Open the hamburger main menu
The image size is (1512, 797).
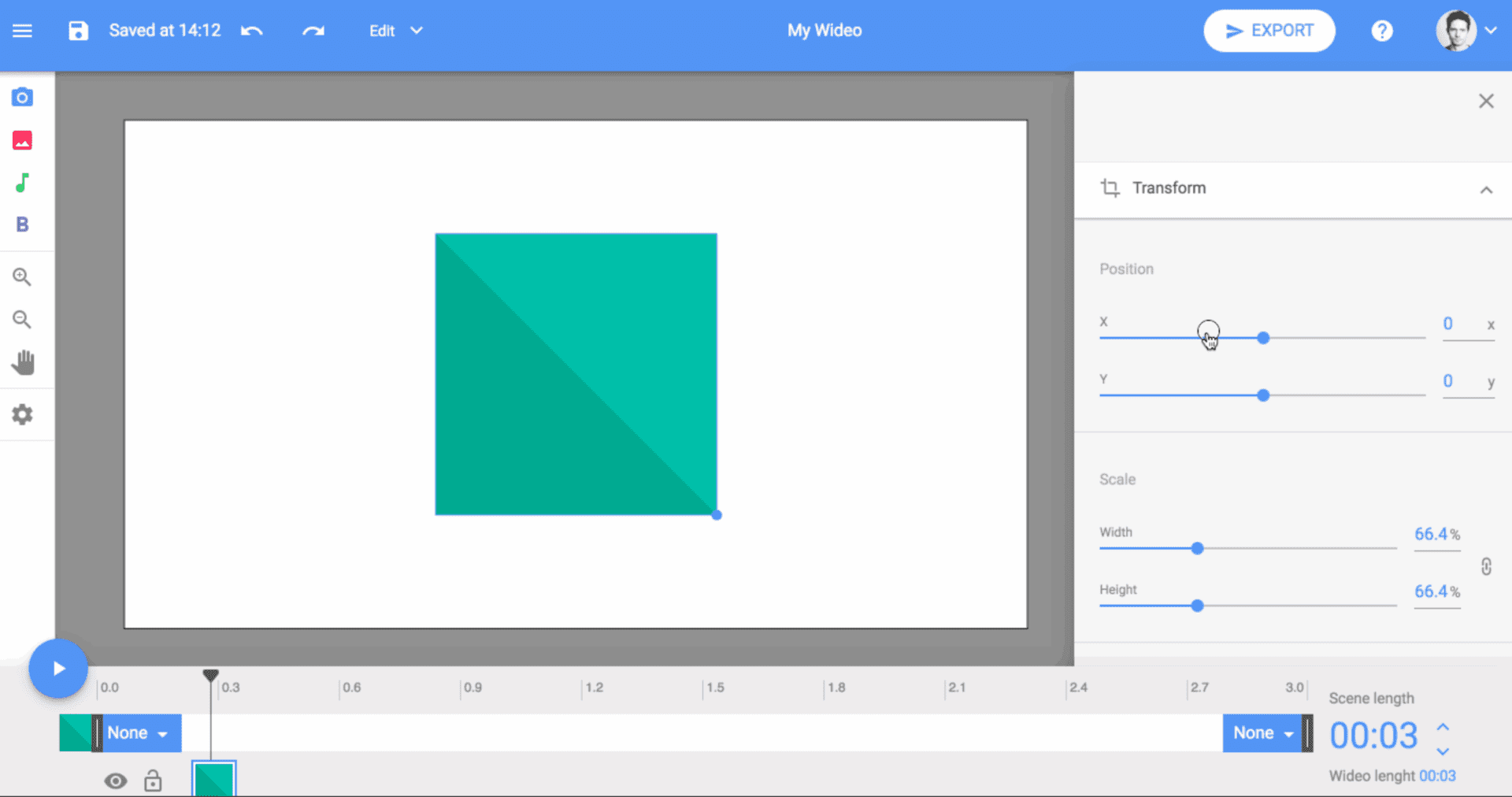22,31
